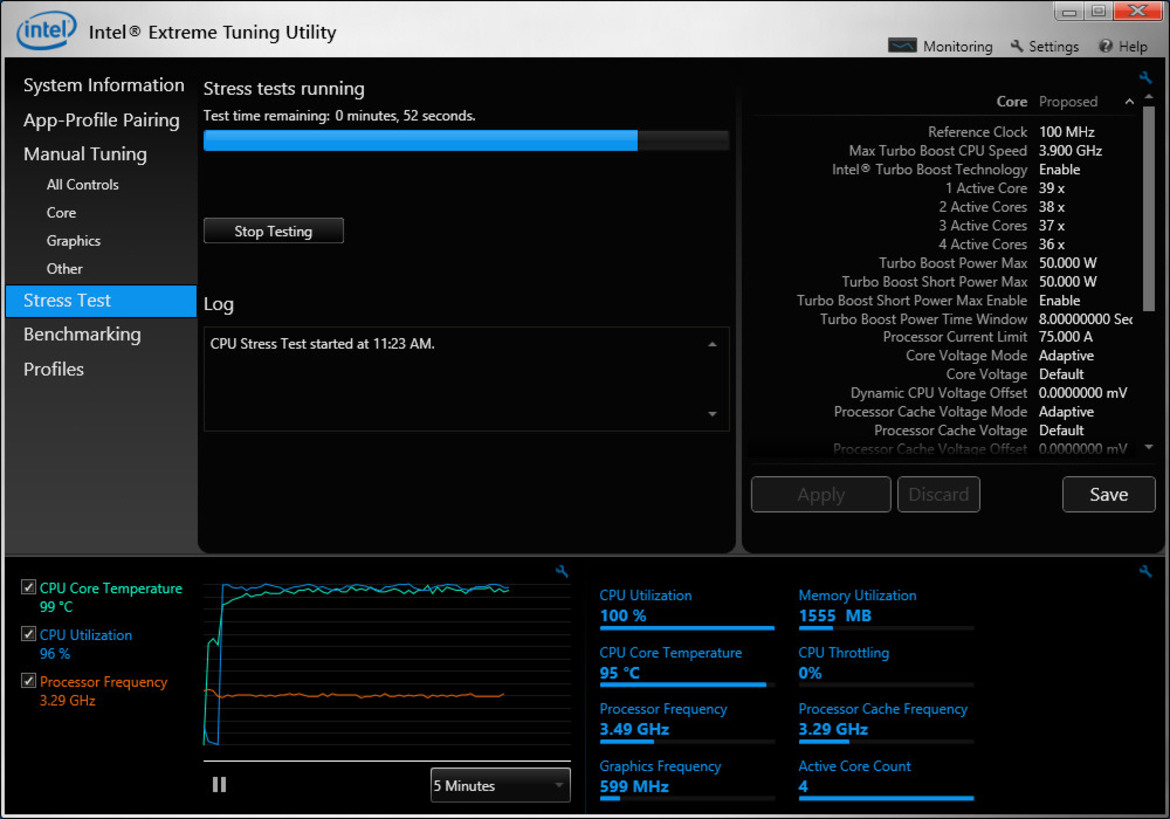Click the Intel logo icon
The height and width of the screenshot is (819, 1170).
(46, 30)
